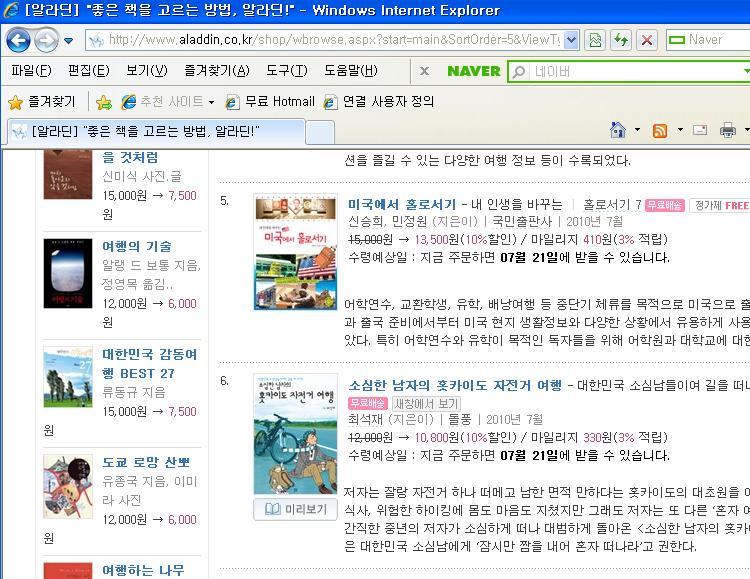Open the 도구(T) menu
Viewport: 750px width, 579px height.
(287, 71)
